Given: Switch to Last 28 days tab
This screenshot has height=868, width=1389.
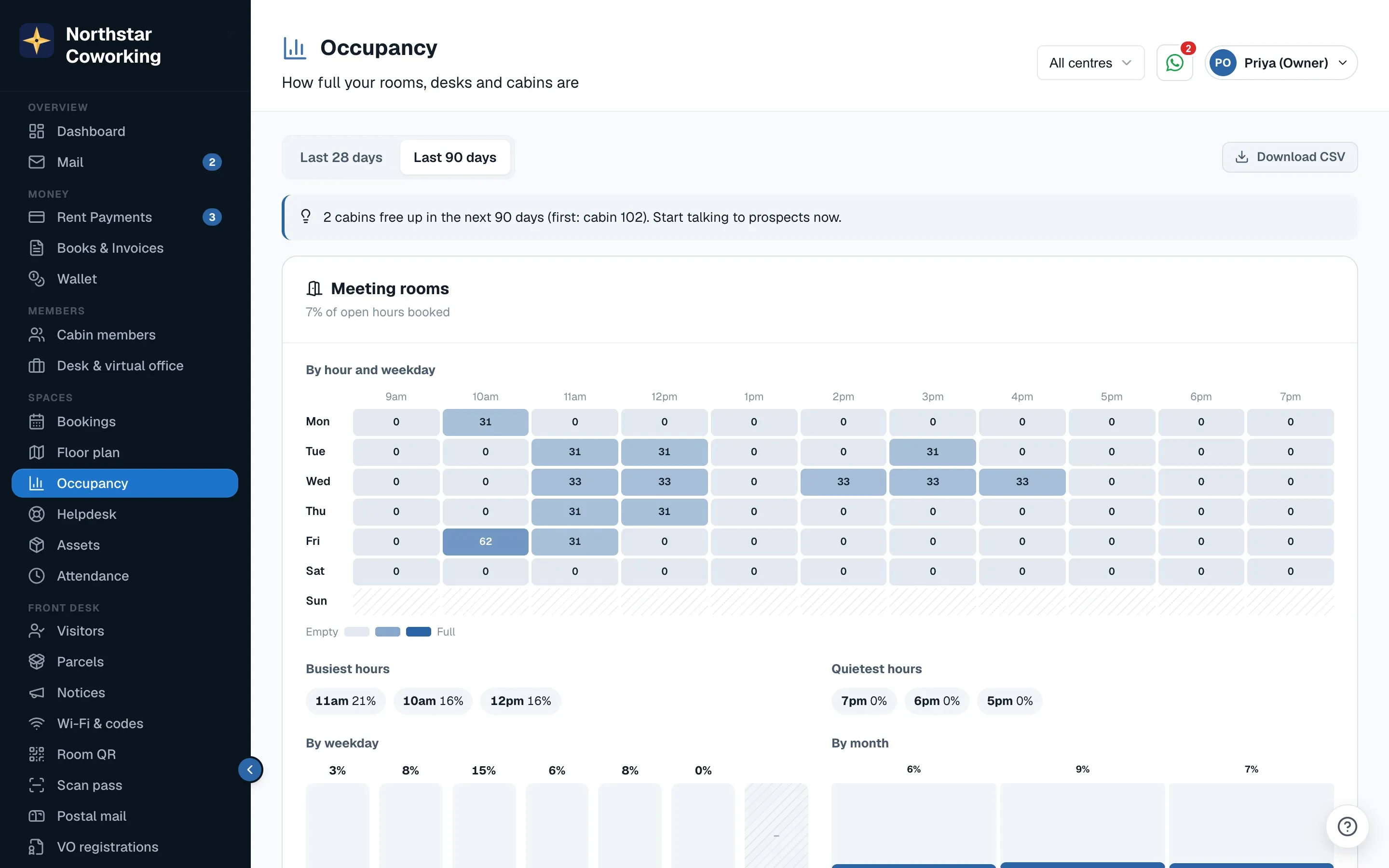Looking at the screenshot, I should (x=341, y=157).
